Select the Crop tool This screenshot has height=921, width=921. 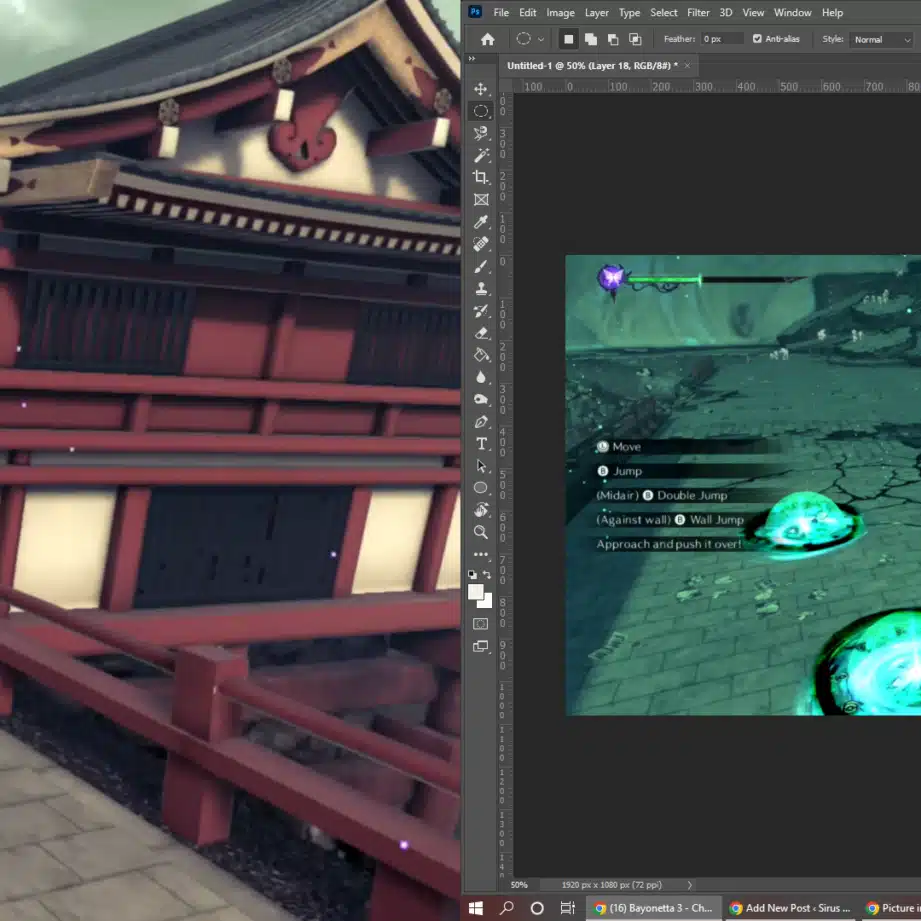coord(480,177)
